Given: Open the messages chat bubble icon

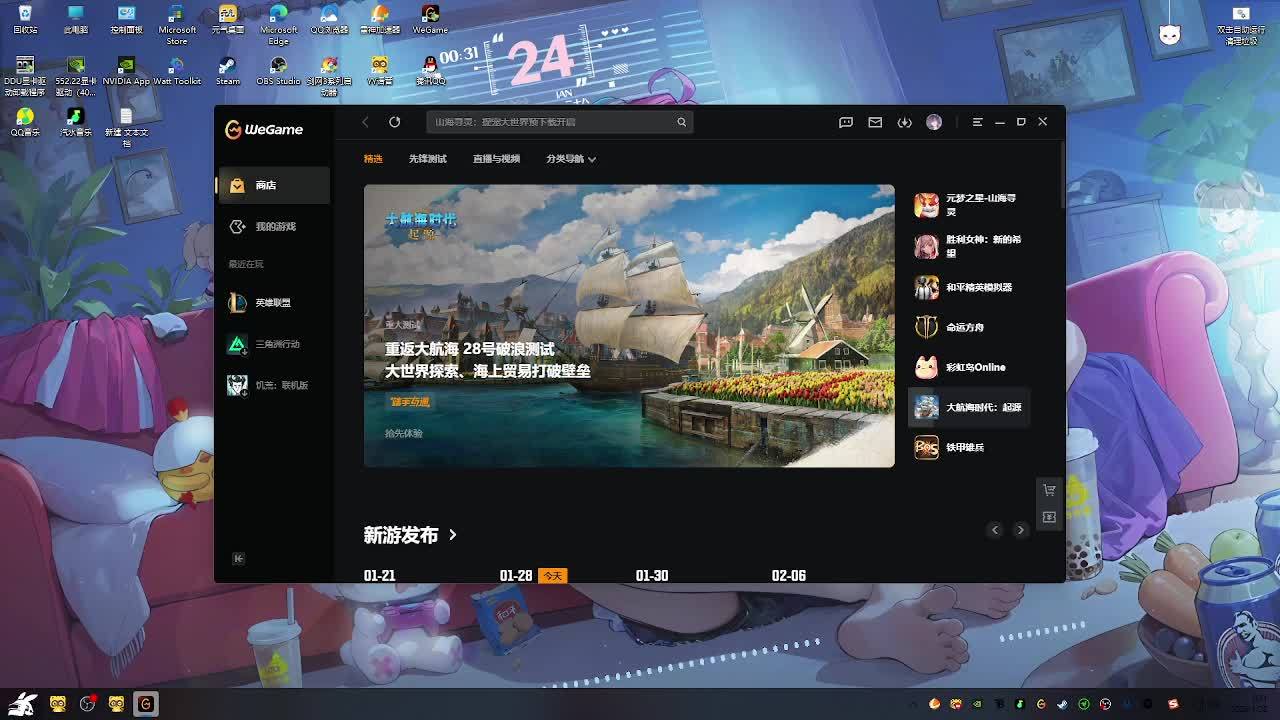Looking at the screenshot, I should click(x=846, y=122).
